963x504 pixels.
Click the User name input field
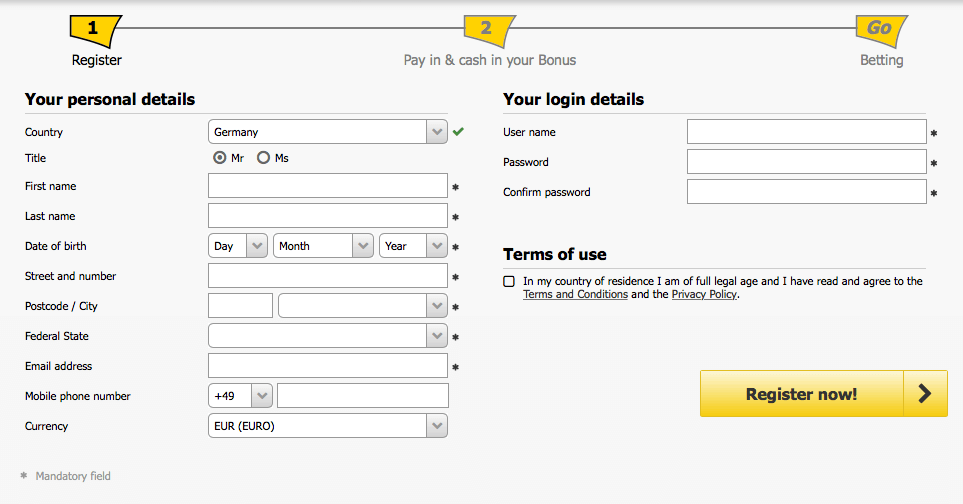[806, 132]
